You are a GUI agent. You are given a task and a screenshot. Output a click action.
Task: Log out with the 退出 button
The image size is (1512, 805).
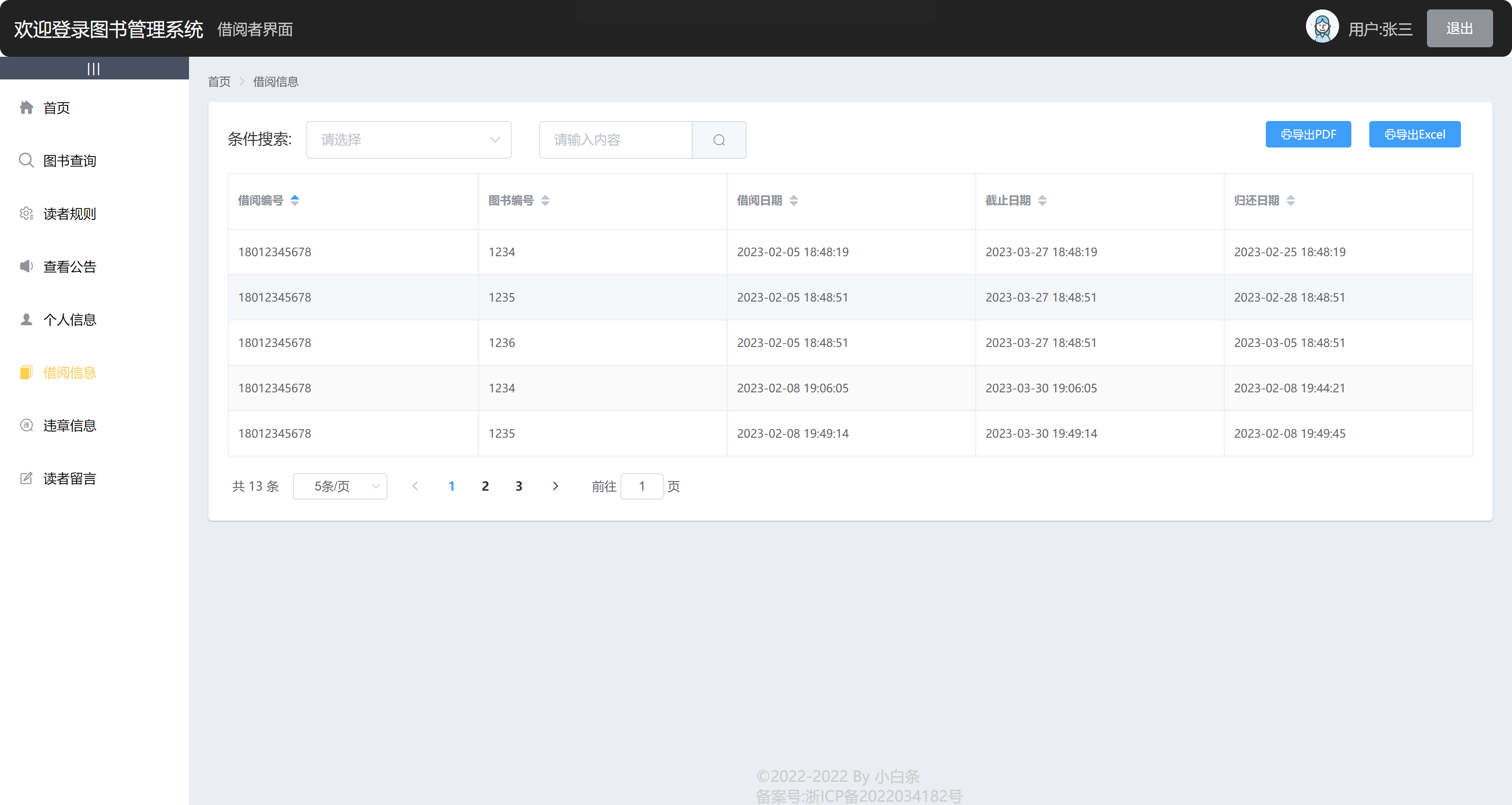(x=1459, y=28)
